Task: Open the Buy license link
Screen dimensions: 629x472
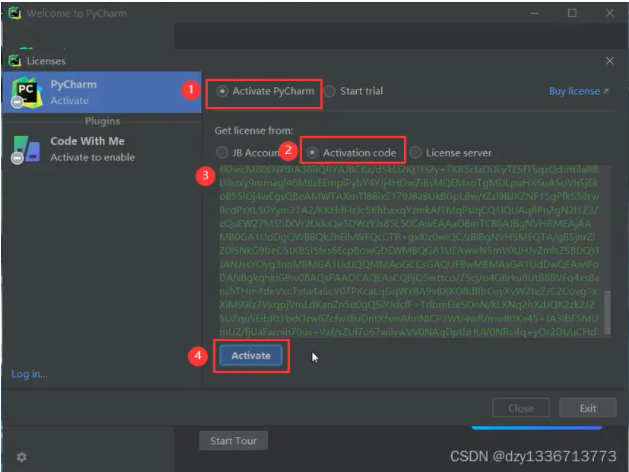Action: pos(578,91)
